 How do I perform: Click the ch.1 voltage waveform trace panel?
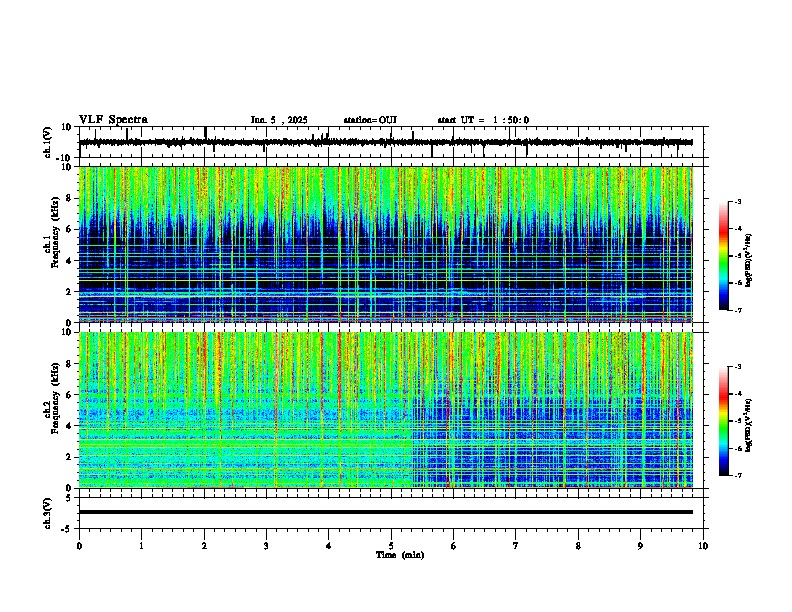[x=391, y=142]
